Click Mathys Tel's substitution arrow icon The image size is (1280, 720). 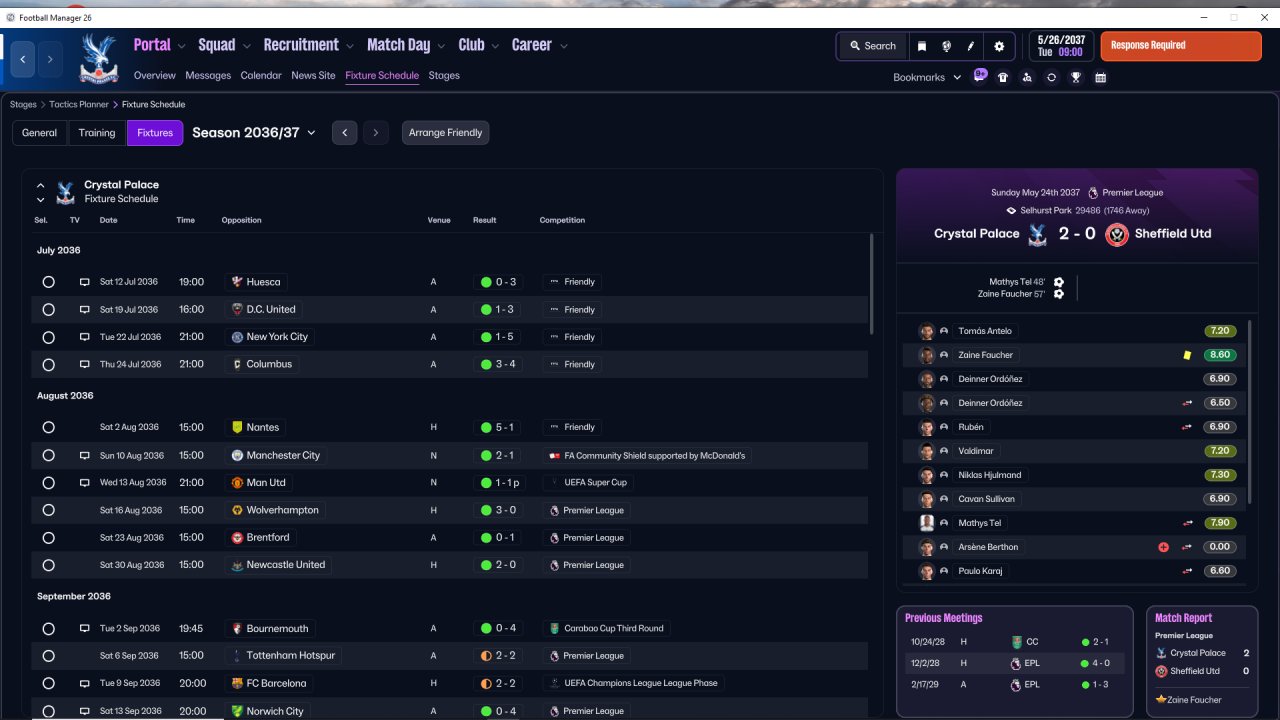tap(1187, 523)
